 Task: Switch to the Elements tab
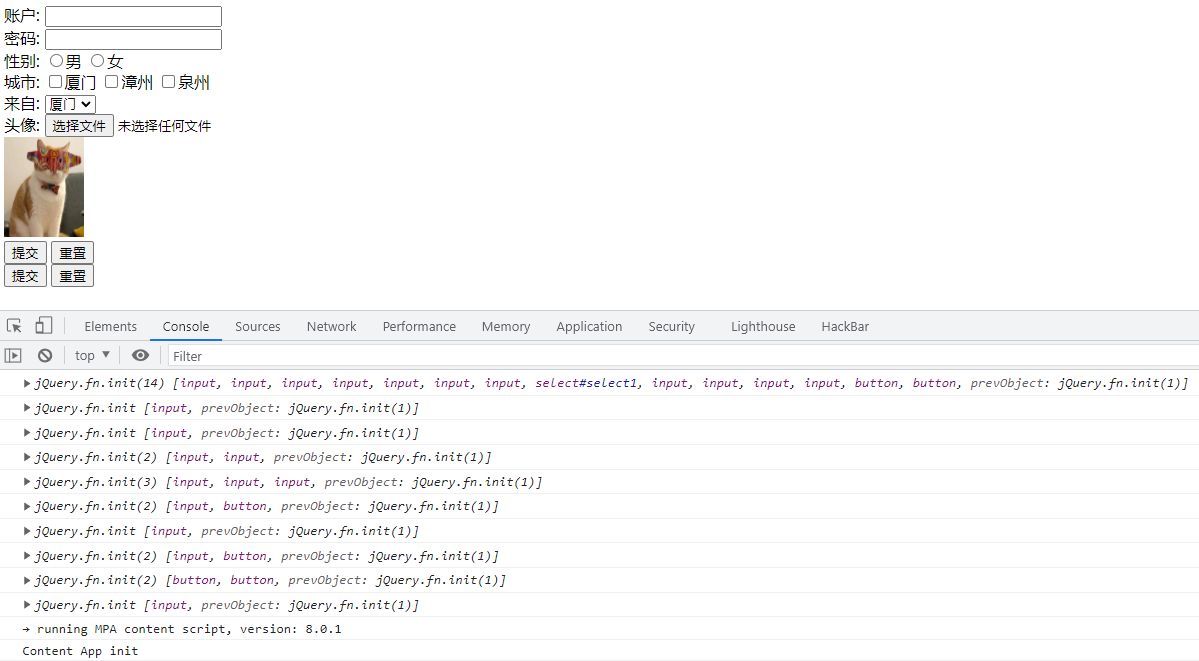[x=110, y=326]
